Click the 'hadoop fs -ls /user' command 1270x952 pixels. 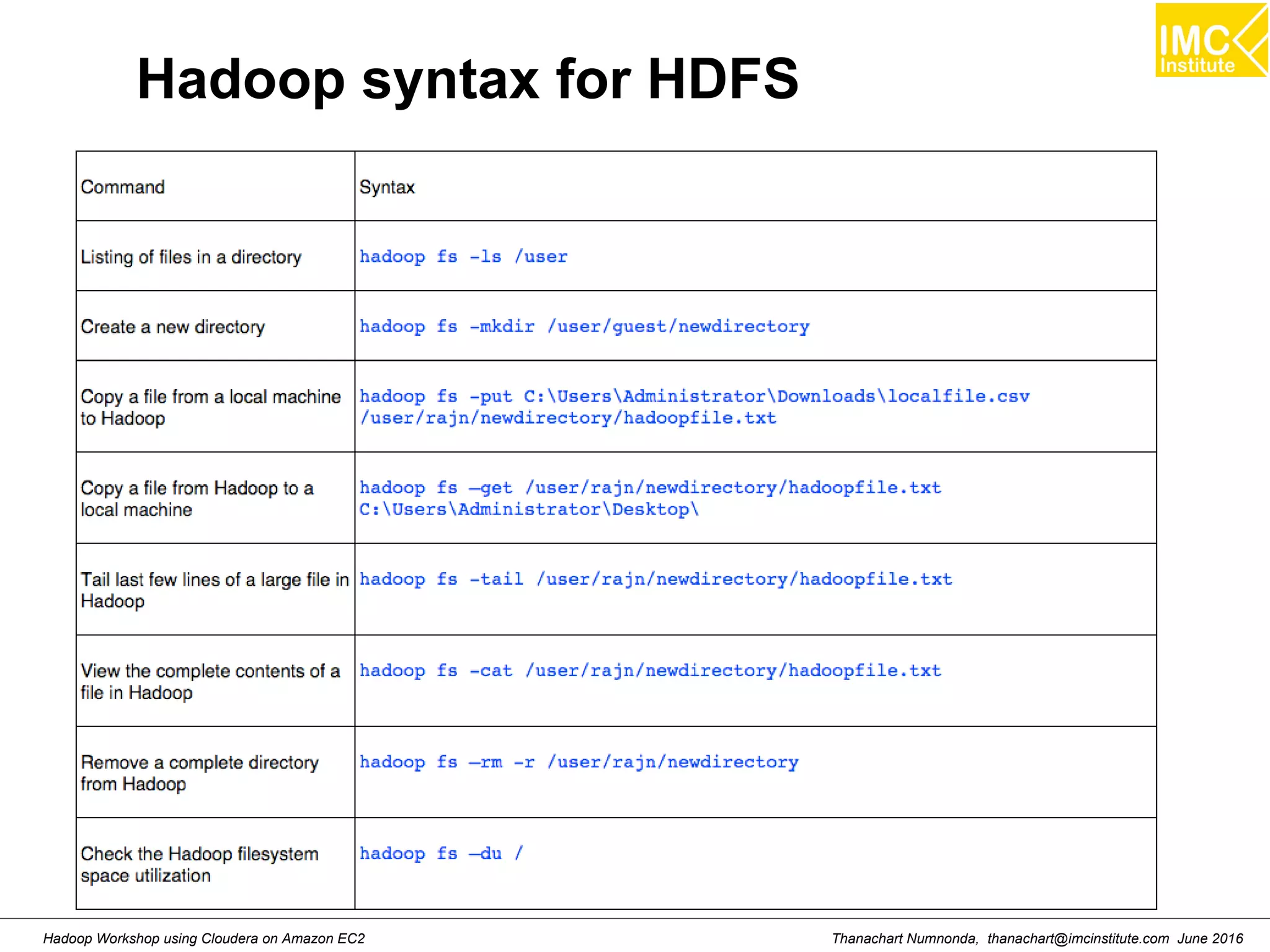(463, 257)
